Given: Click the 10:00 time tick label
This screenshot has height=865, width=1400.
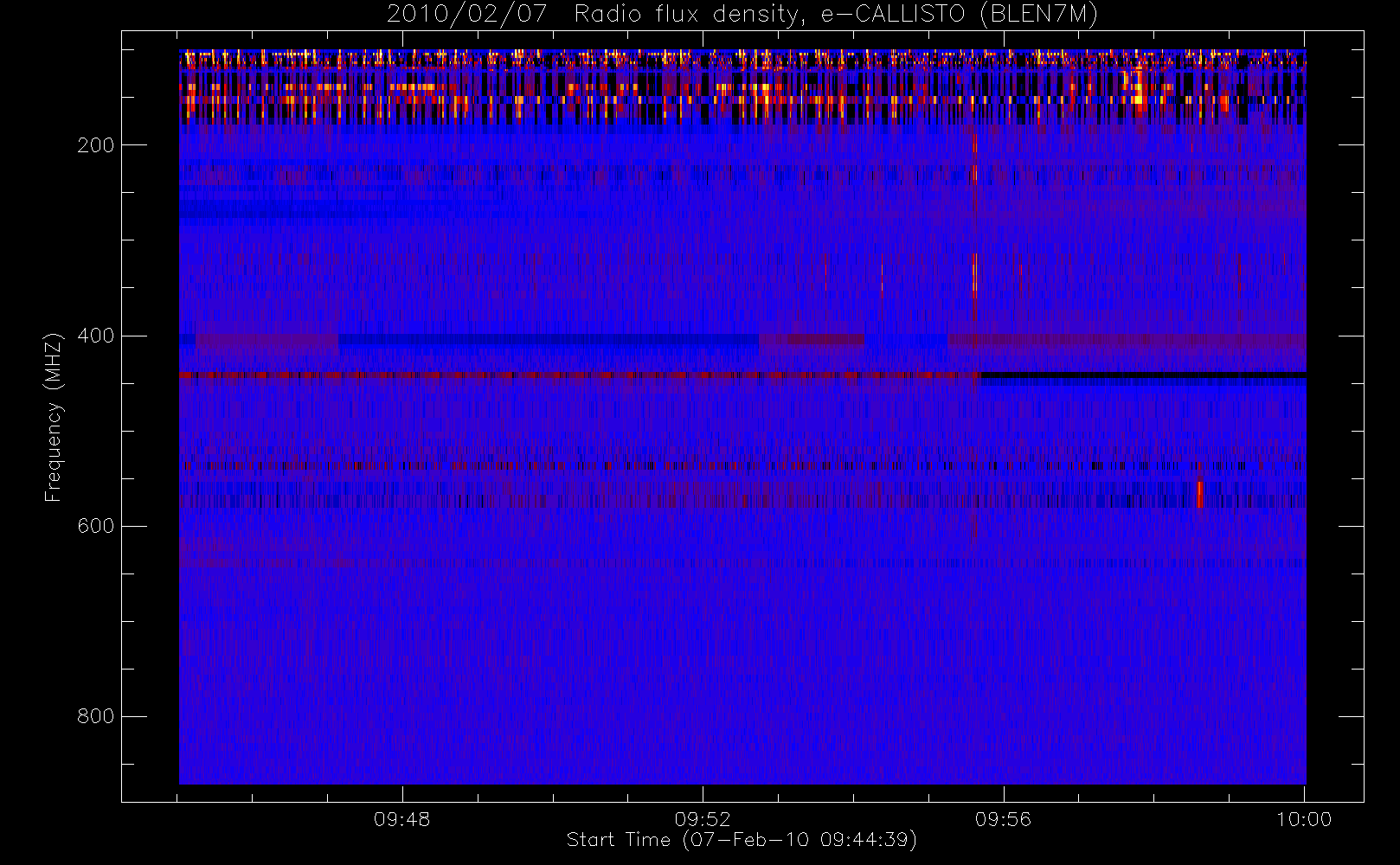Looking at the screenshot, I should 1304,819.
